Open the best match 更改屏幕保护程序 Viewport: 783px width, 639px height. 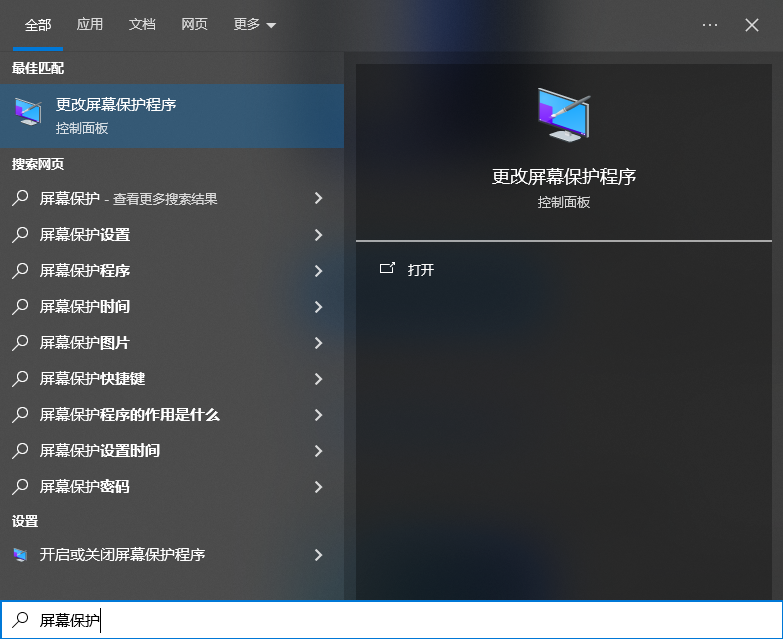(x=172, y=116)
